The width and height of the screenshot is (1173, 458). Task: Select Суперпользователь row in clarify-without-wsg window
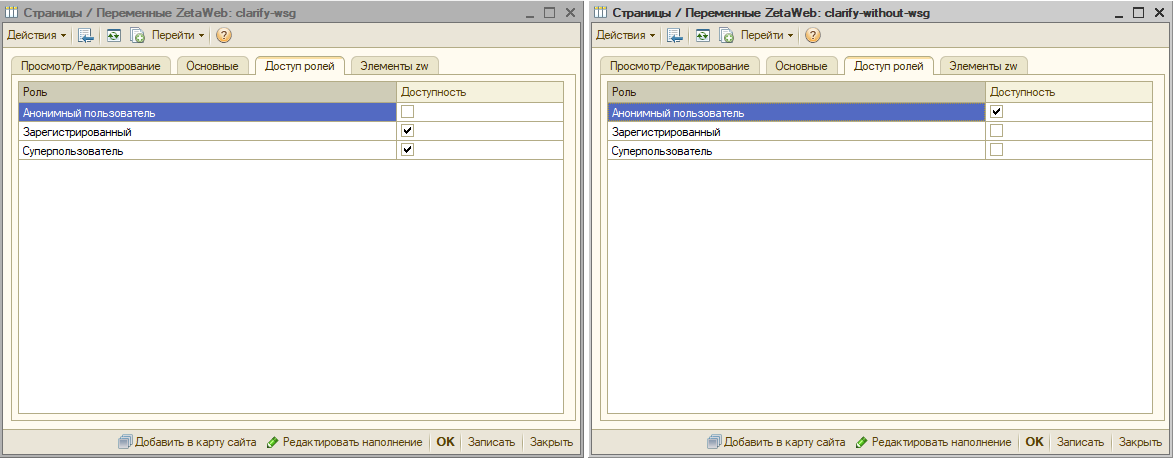click(x=880, y=150)
